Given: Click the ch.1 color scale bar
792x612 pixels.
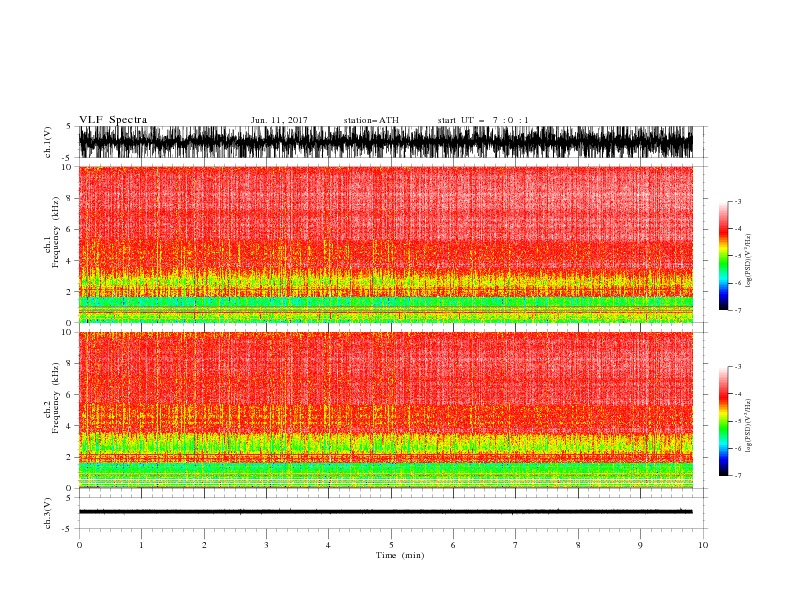Looking at the screenshot, I should tap(723, 256).
